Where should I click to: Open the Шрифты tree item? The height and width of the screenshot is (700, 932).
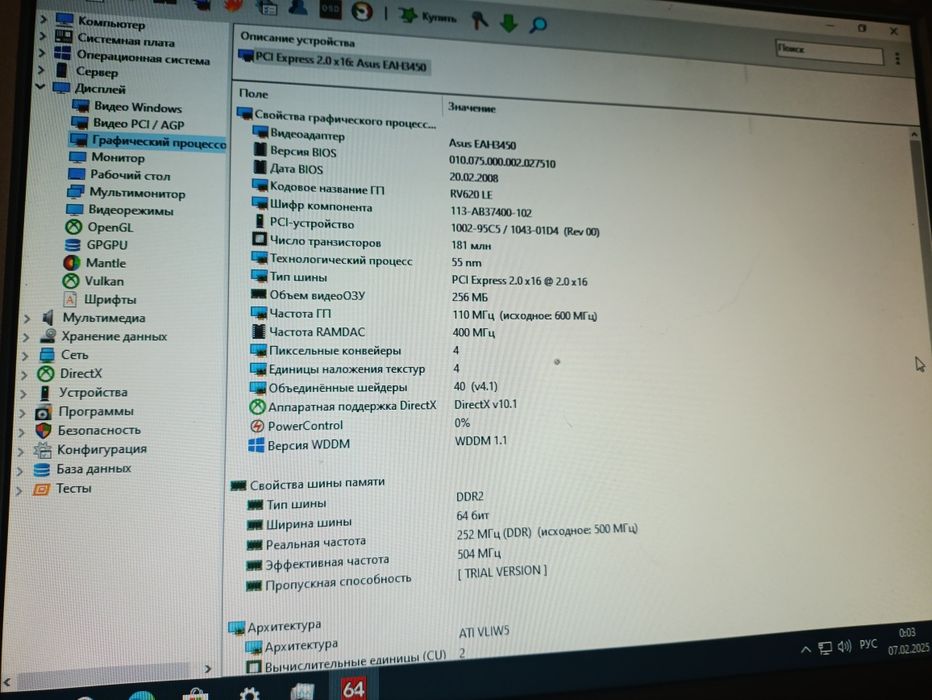tap(99, 299)
